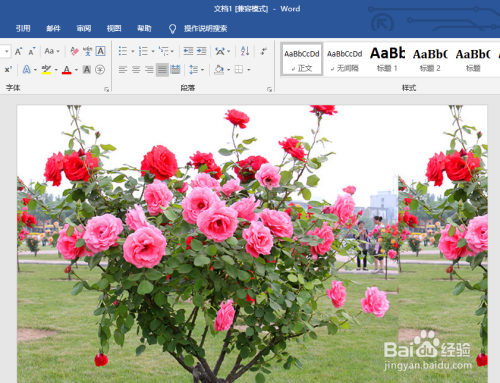Apply the 无间隔 (No Spacing) style
Image resolution: width=500 pixels, height=383 pixels.
click(x=344, y=59)
